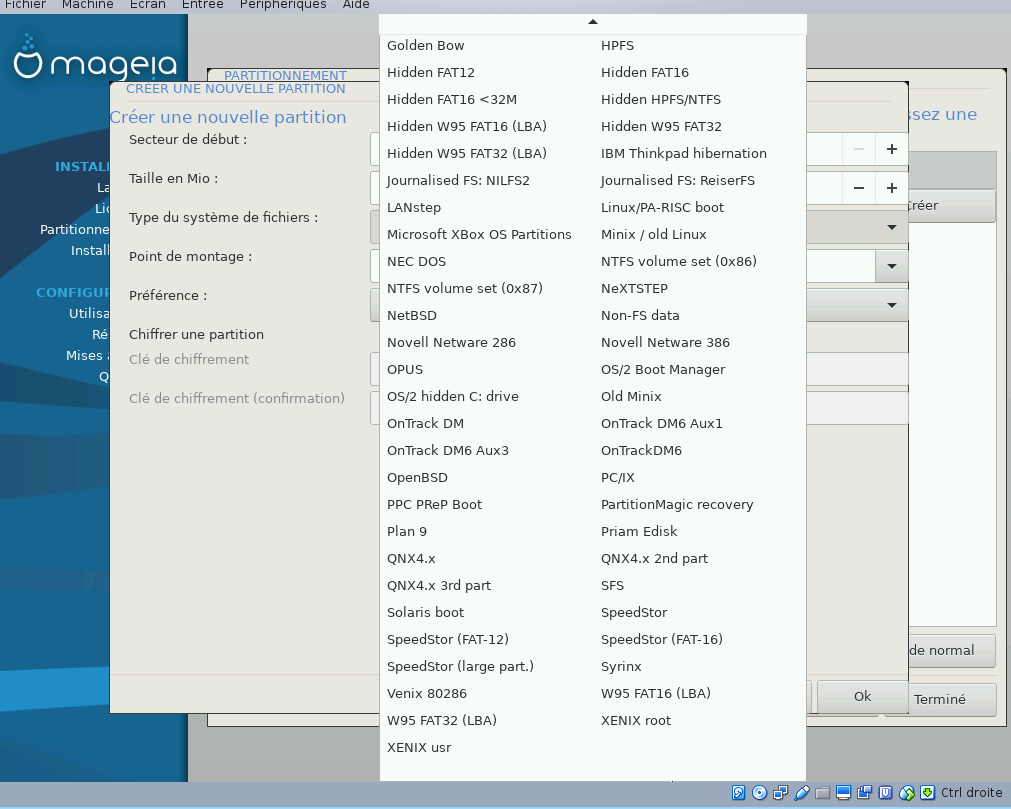Select Solaris boot
Viewport: 1011px width, 809px height.
point(426,613)
